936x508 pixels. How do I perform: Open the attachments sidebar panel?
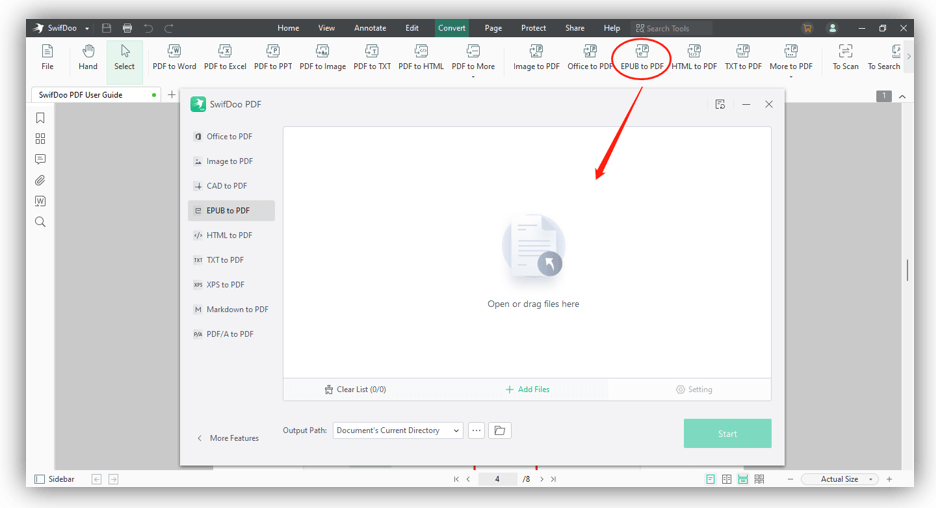[x=40, y=180]
